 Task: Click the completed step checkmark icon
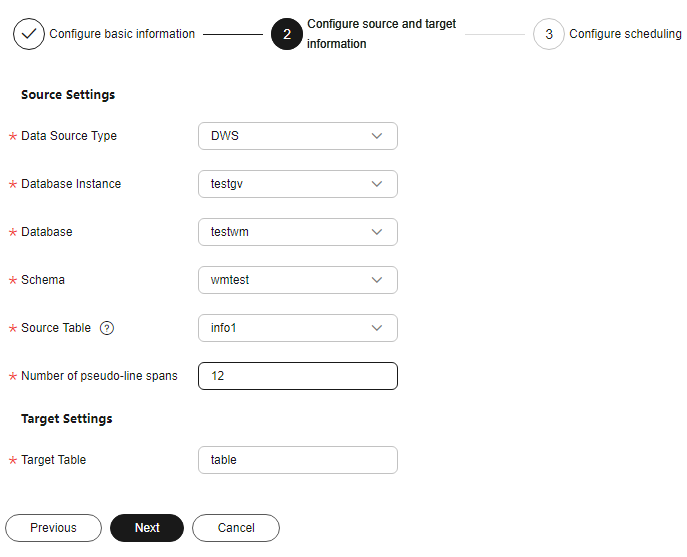[29, 34]
